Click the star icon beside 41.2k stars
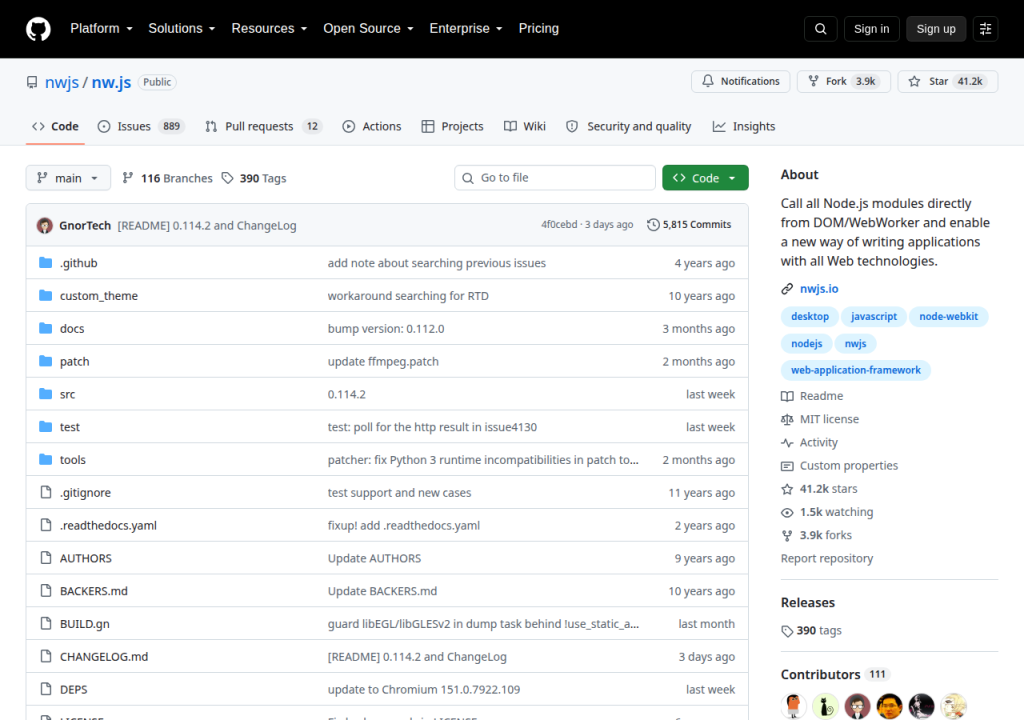This screenshot has height=720, width=1024. (x=787, y=489)
